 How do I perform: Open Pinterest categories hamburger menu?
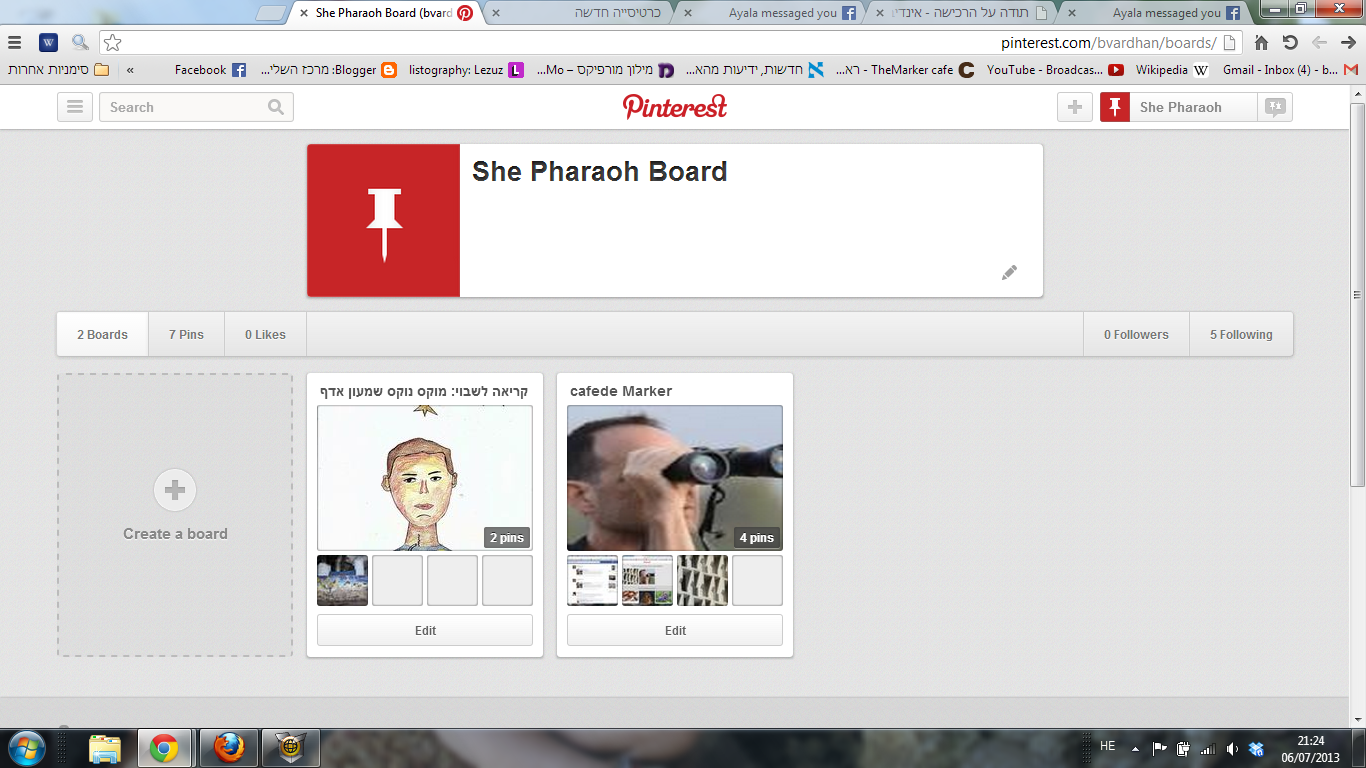pyautogui.click(x=75, y=107)
